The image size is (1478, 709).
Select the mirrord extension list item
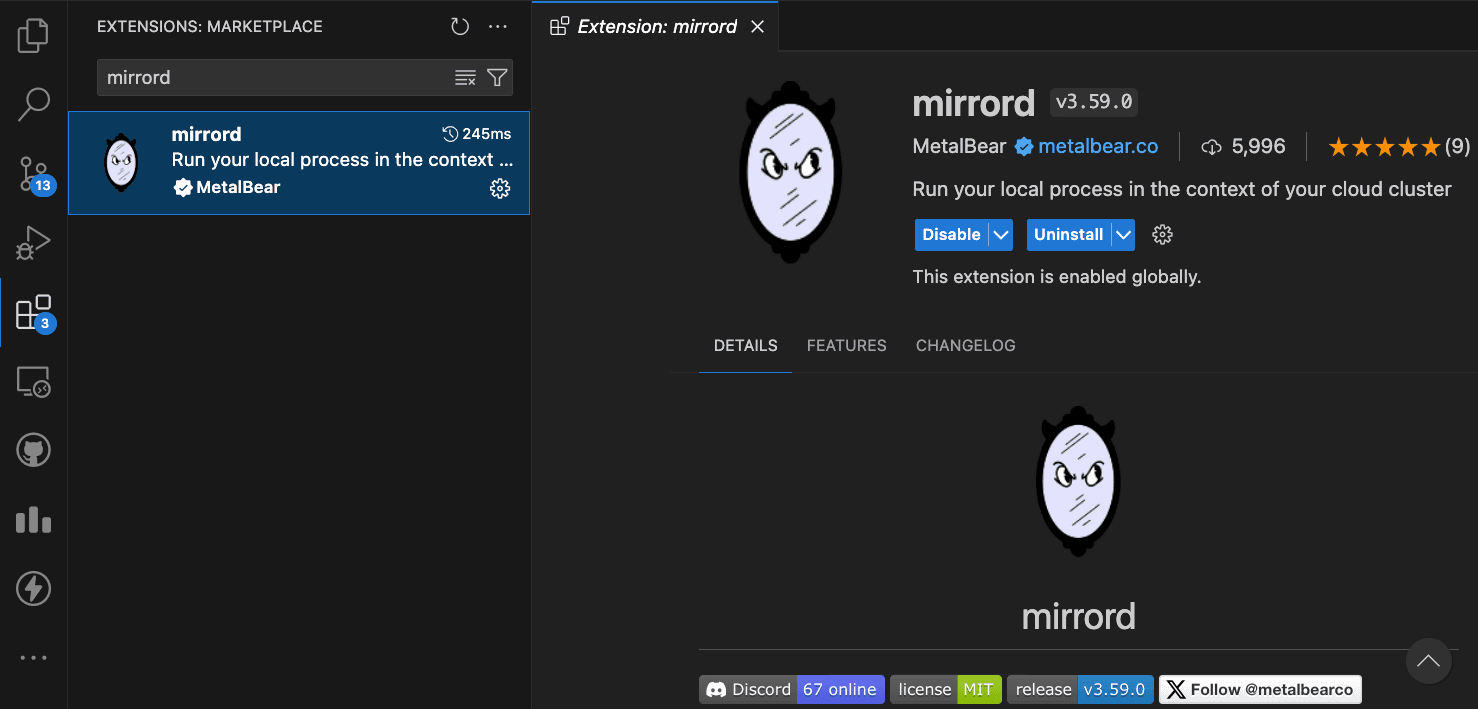[299, 163]
